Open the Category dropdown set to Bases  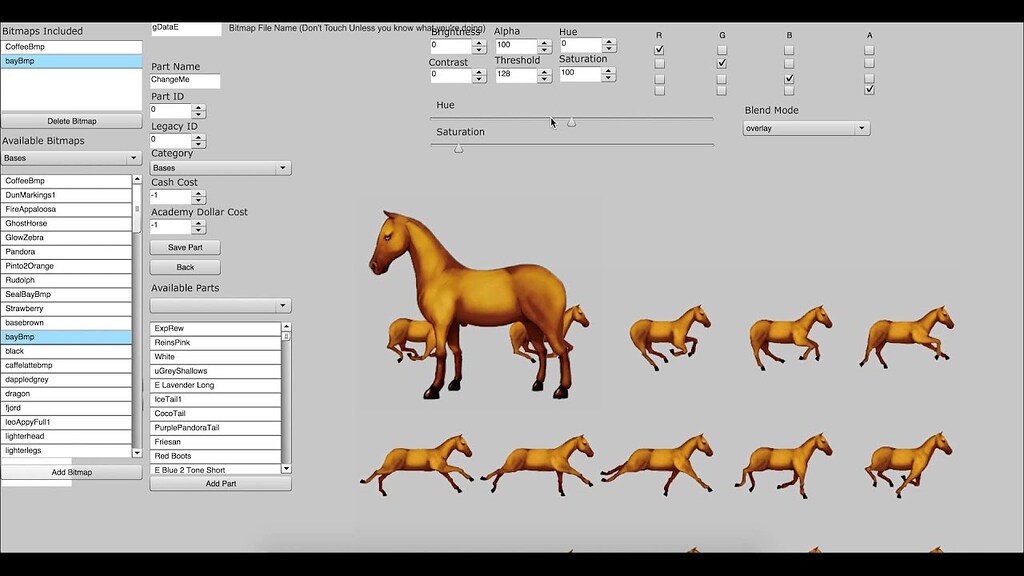coord(219,167)
